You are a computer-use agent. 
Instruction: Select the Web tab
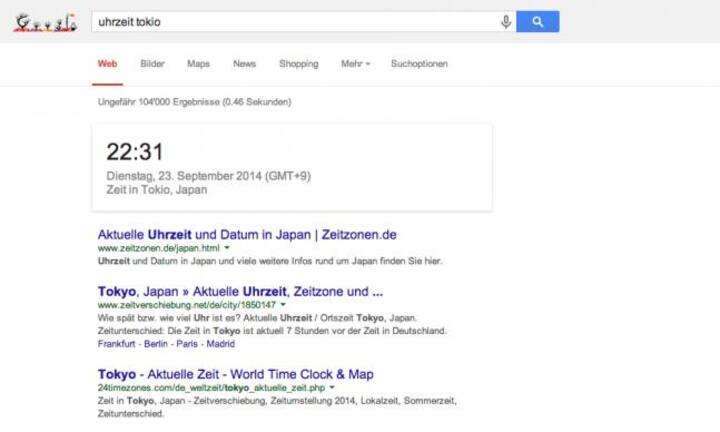(x=107, y=64)
